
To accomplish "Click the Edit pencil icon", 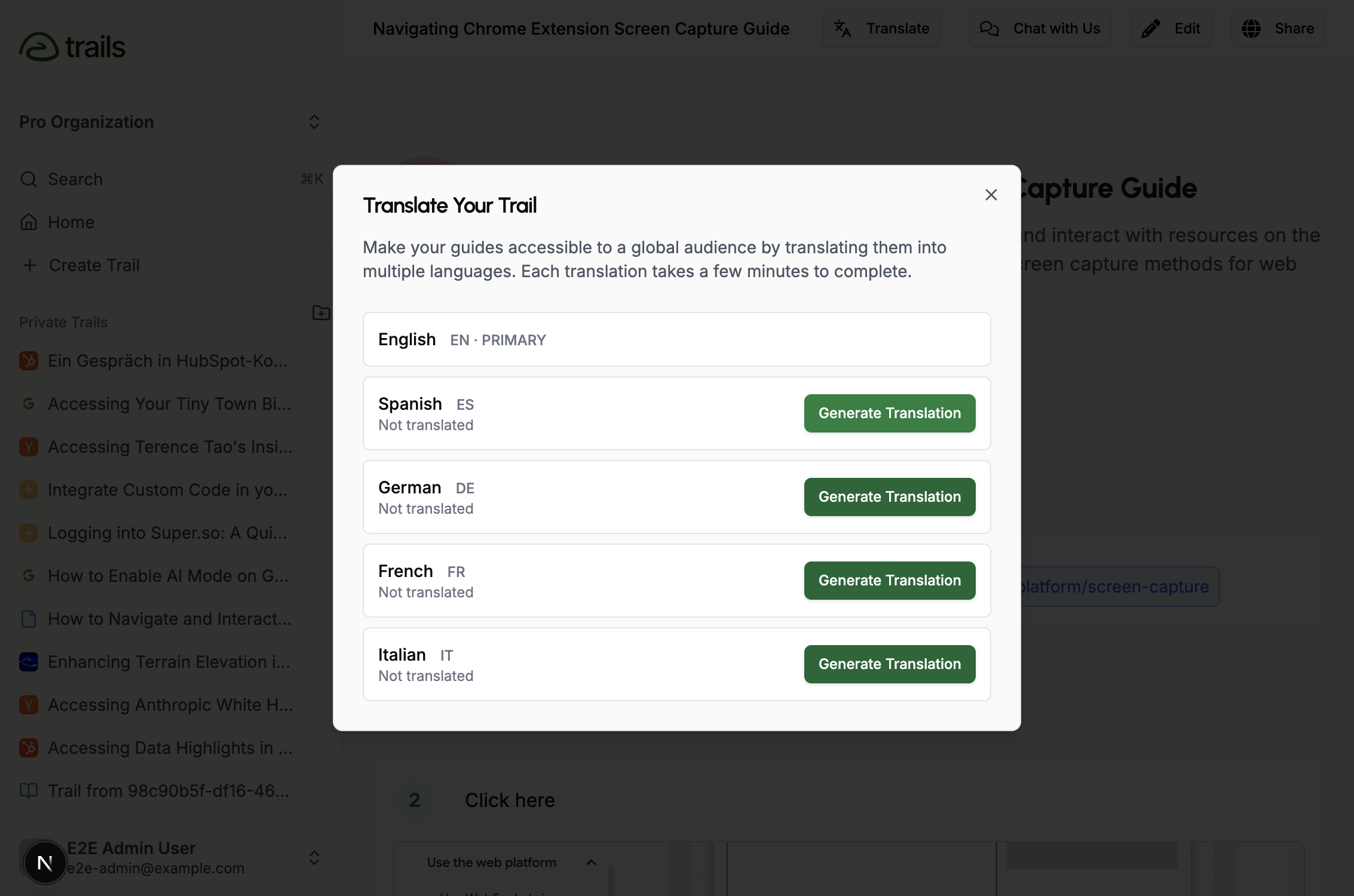I will [x=1150, y=28].
